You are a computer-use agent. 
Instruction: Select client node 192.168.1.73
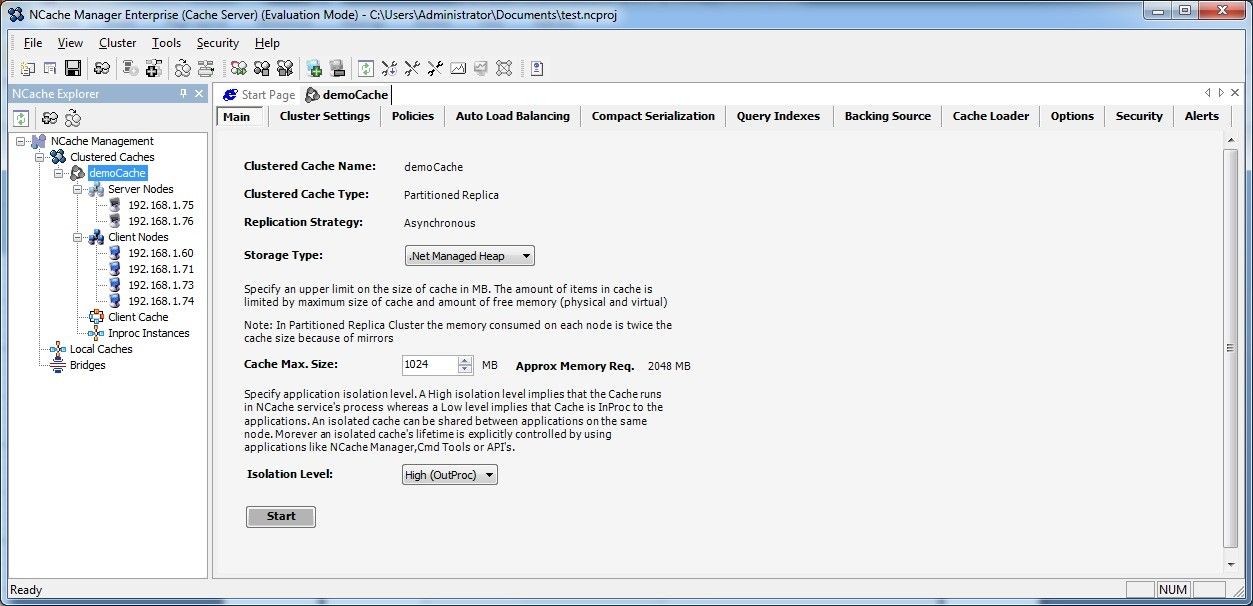click(x=160, y=285)
